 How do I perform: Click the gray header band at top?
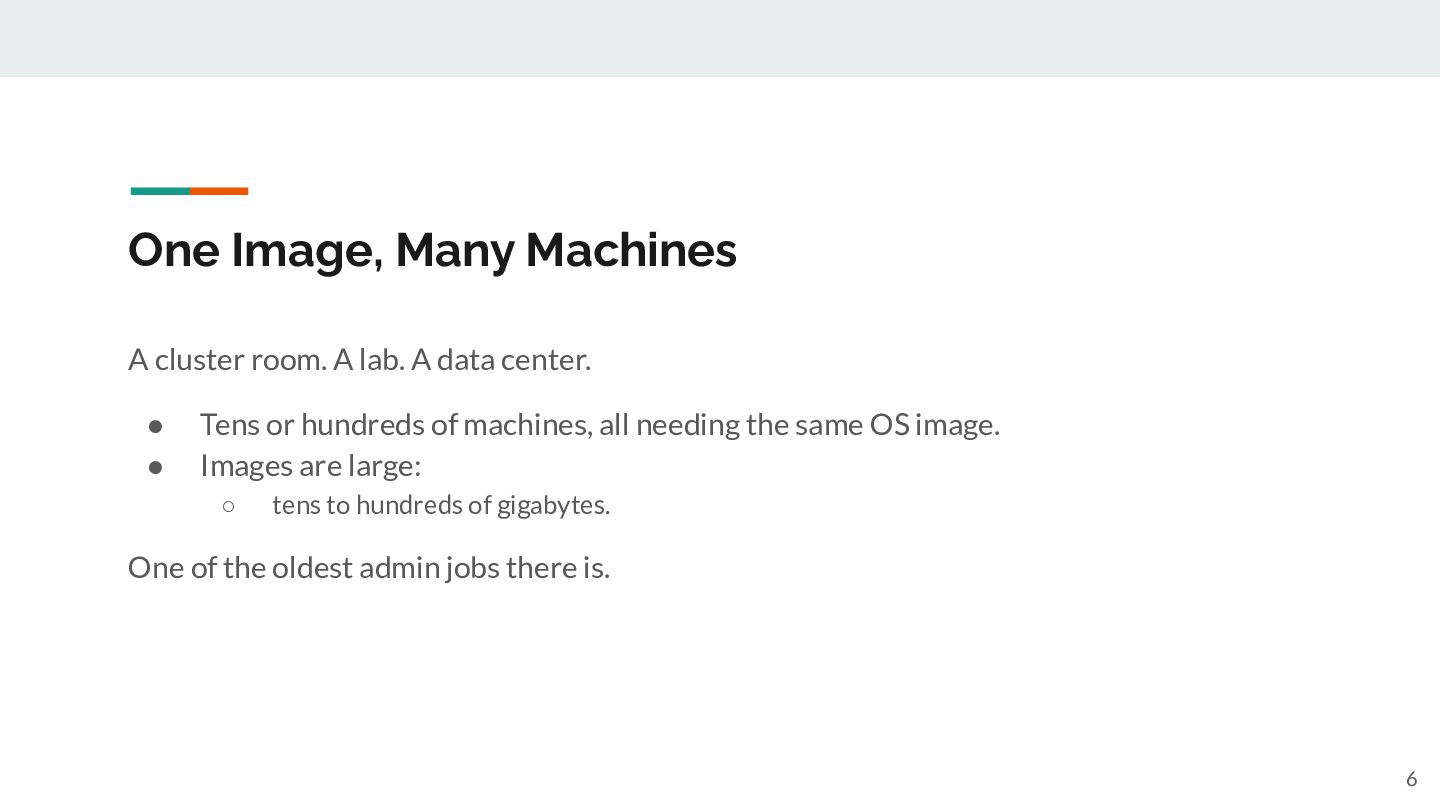coord(720,38)
